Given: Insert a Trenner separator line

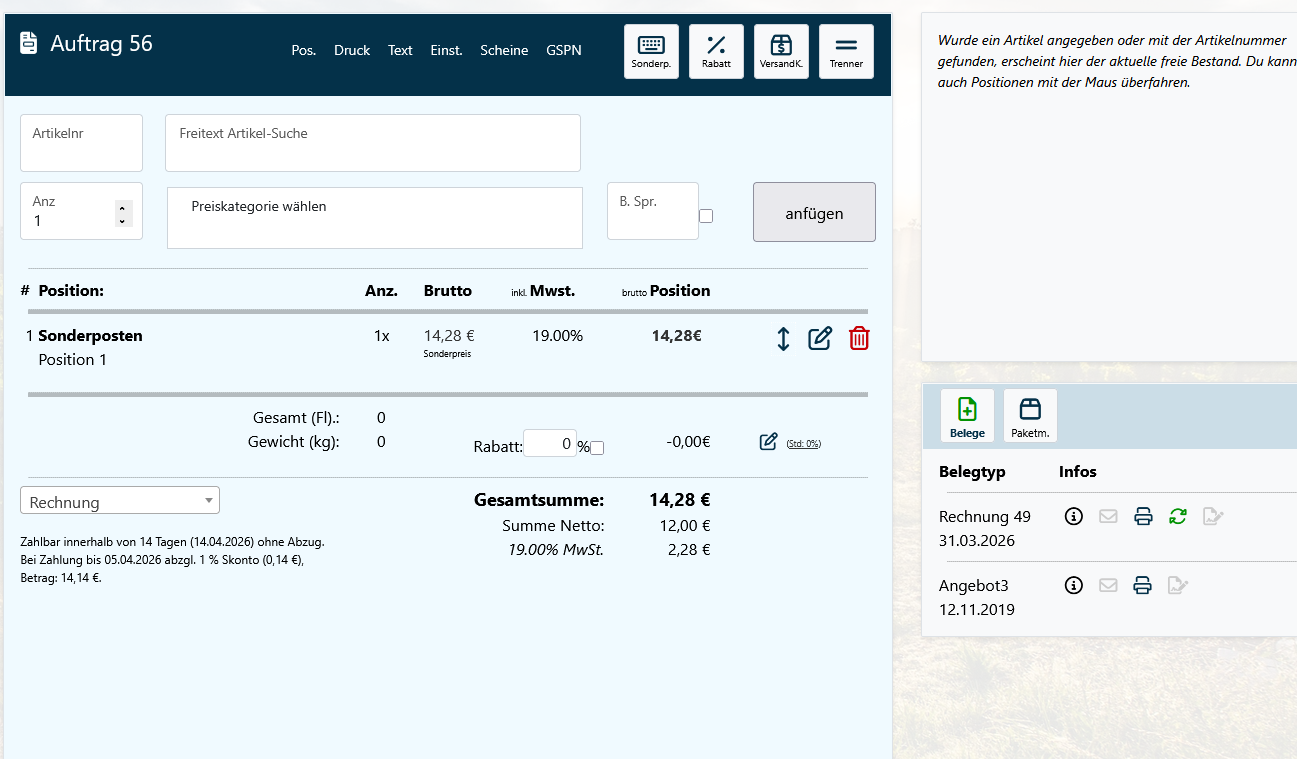Looking at the screenshot, I should [846, 51].
